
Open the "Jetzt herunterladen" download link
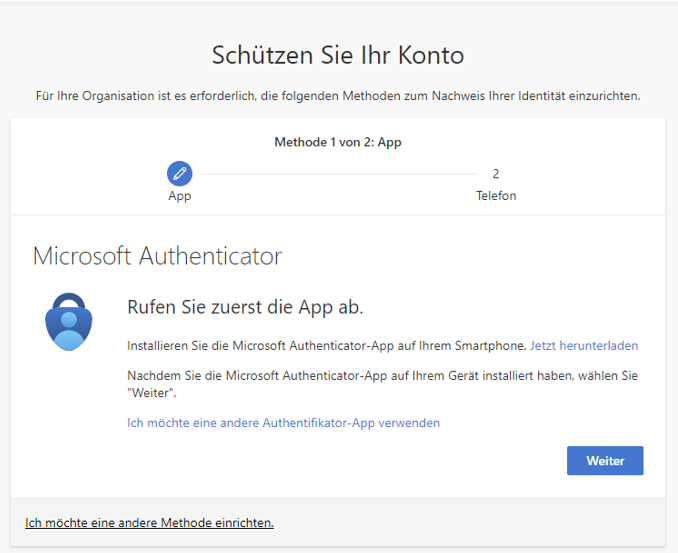584,346
